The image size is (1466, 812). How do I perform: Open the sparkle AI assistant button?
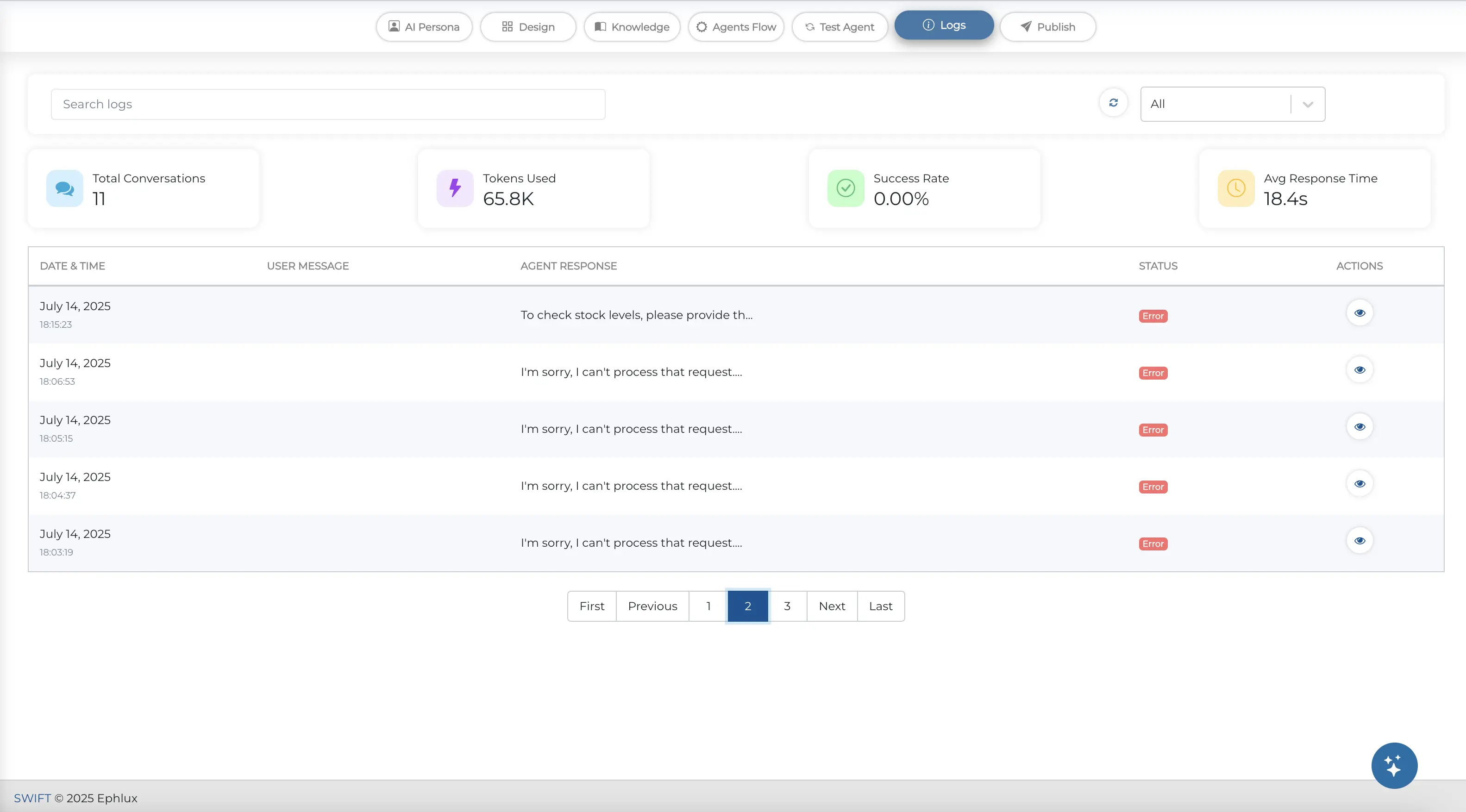point(1394,765)
